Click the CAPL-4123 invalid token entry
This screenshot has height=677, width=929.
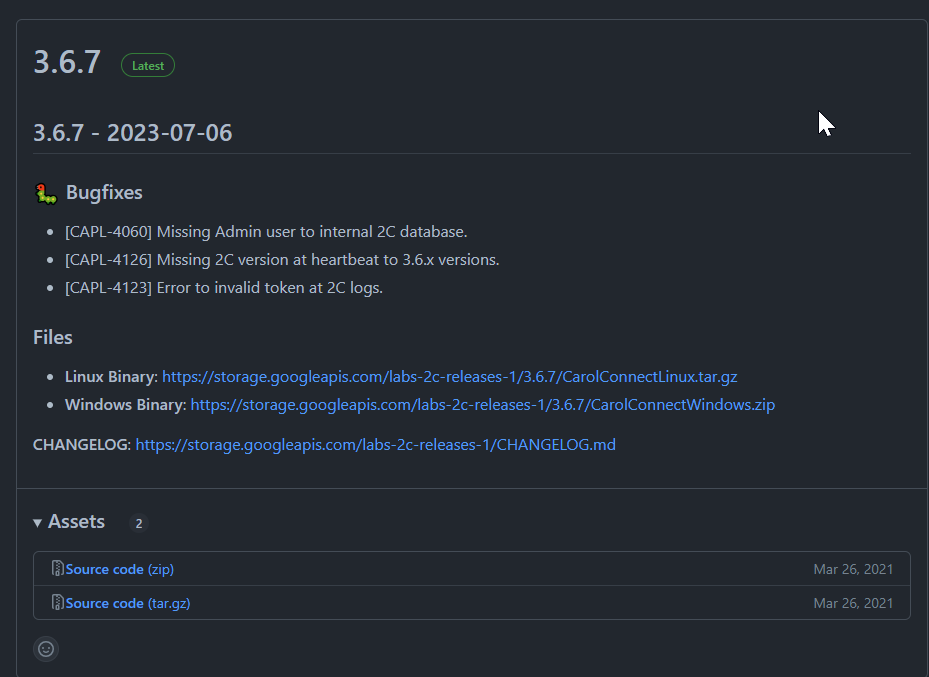pyautogui.click(x=224, y=288)
